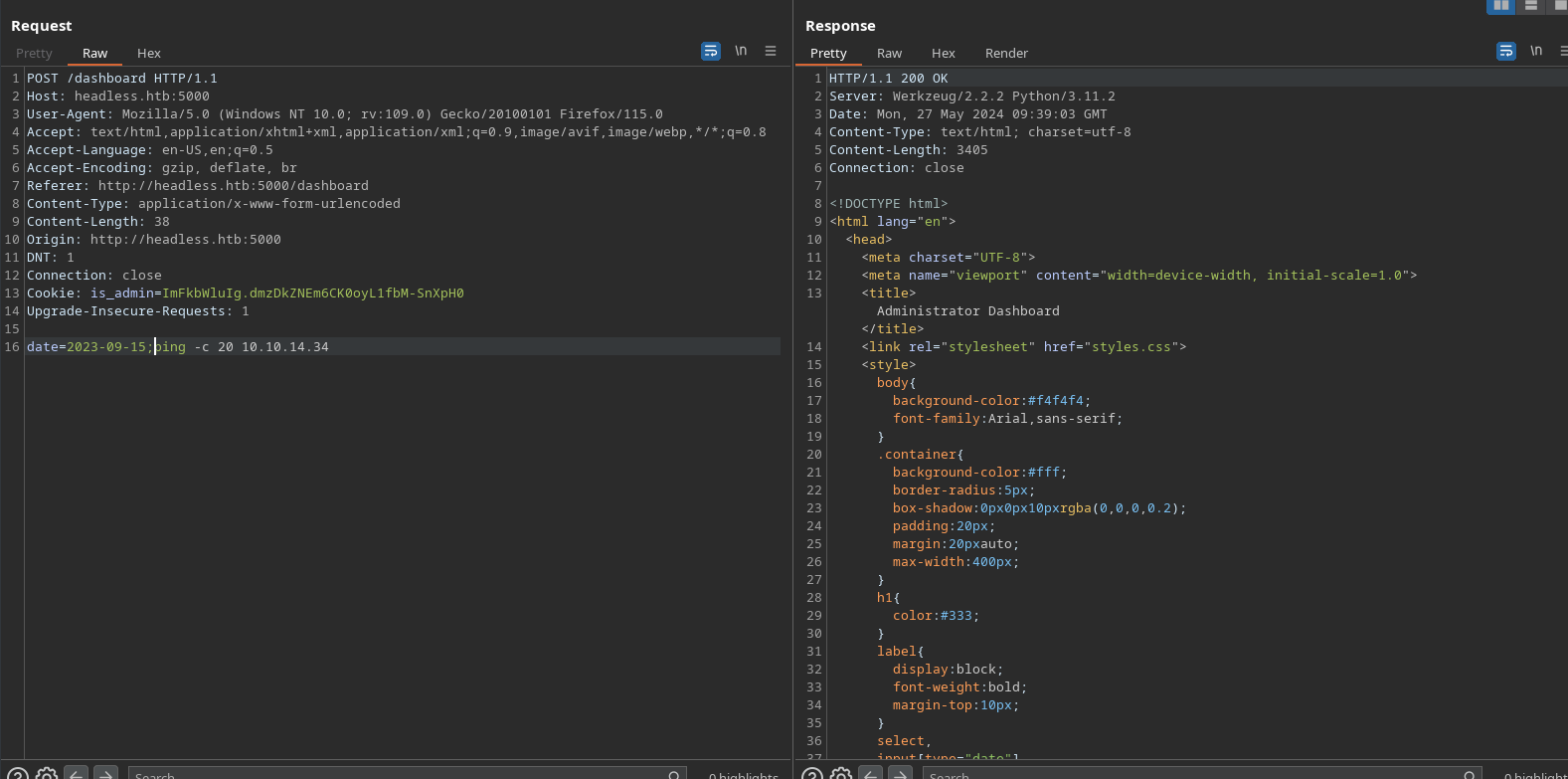This screenshot has width=1568, height=779.
Task: Click the 'Accept-Encoding: gzip, deflate, br' header
Action: 162,168
